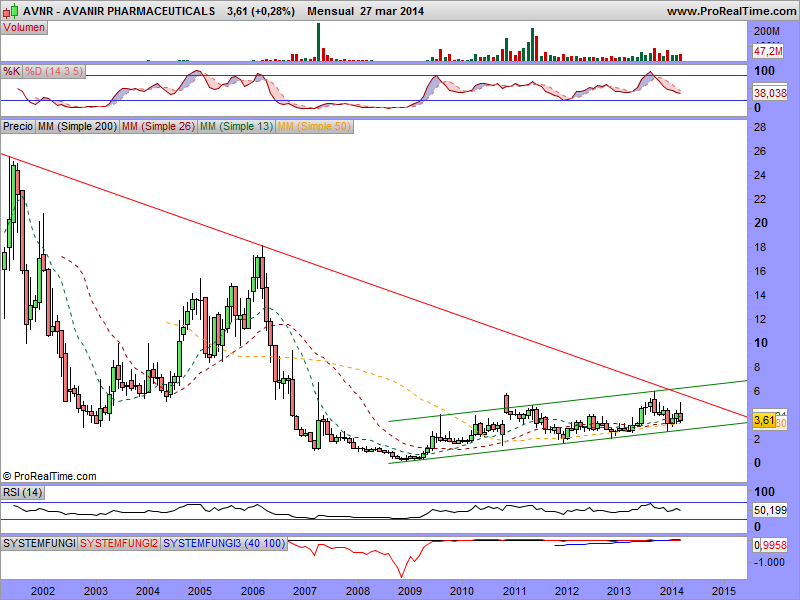Click the 20 price axis label
800x600 pixels.
click(x=761, y=223)
